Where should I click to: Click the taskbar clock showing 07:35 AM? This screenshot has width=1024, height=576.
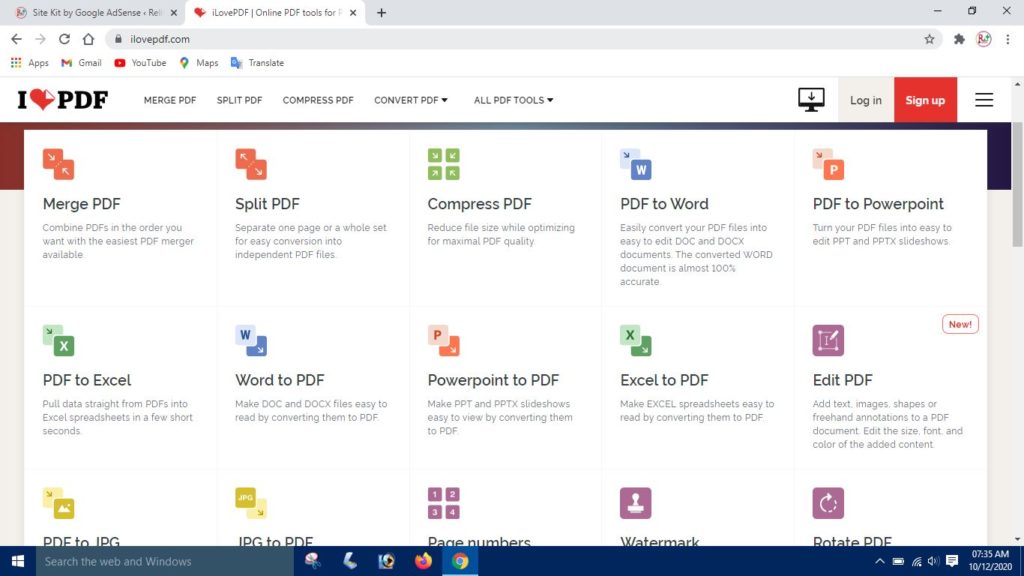(991, 561)
